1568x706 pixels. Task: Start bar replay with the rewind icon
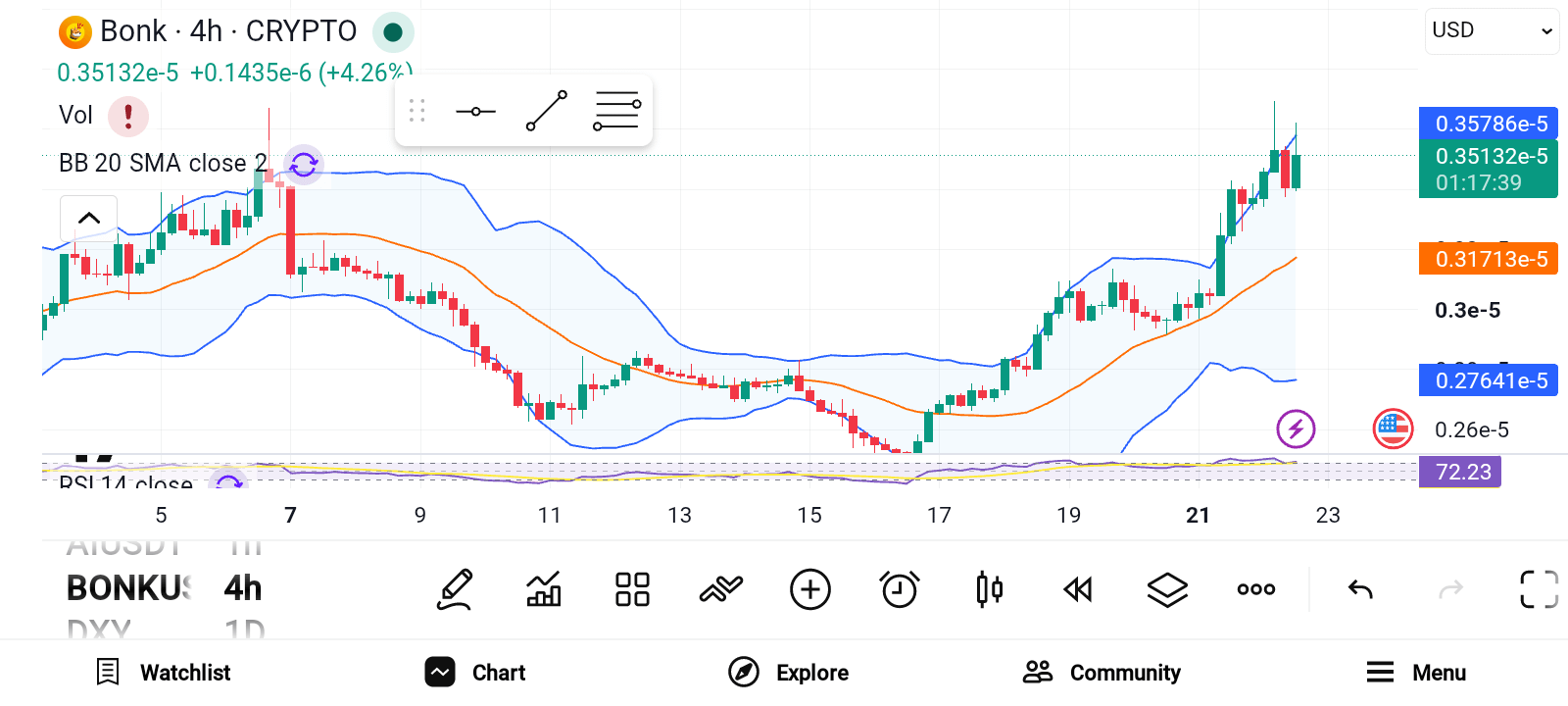click(1078, 589)
